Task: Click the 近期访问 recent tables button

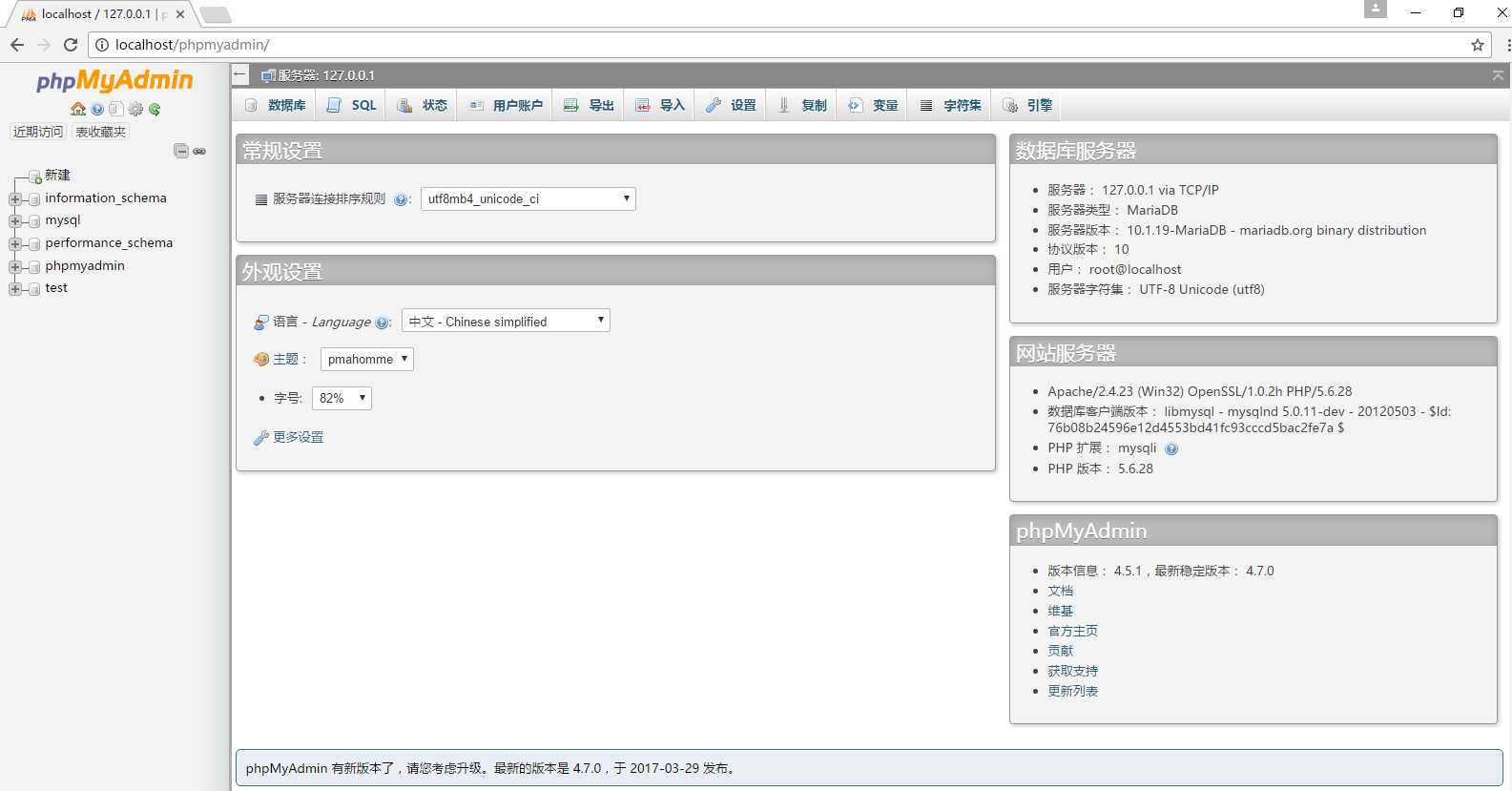Action: [38, 132]
